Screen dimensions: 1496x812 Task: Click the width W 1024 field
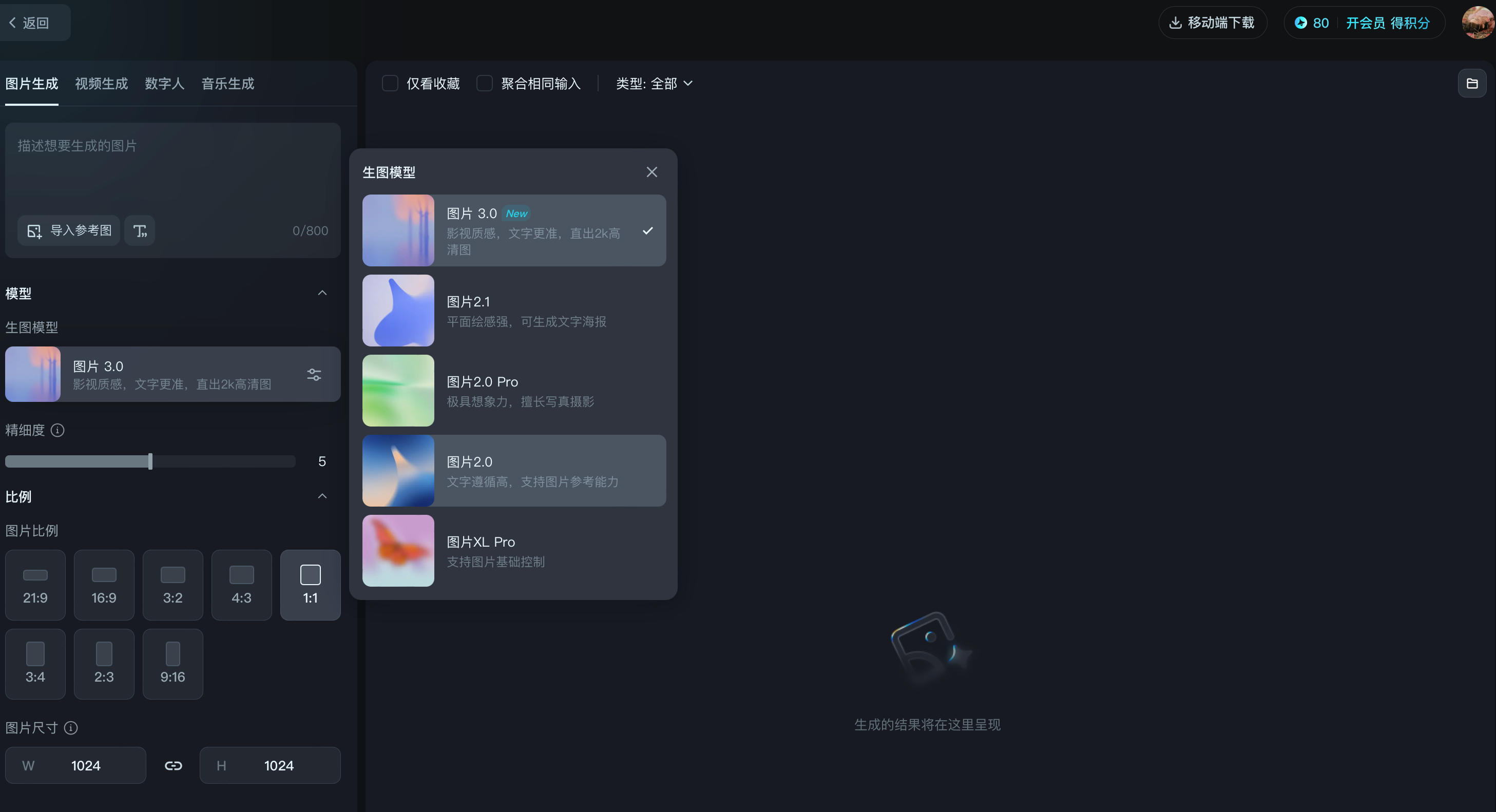point(75,766)
